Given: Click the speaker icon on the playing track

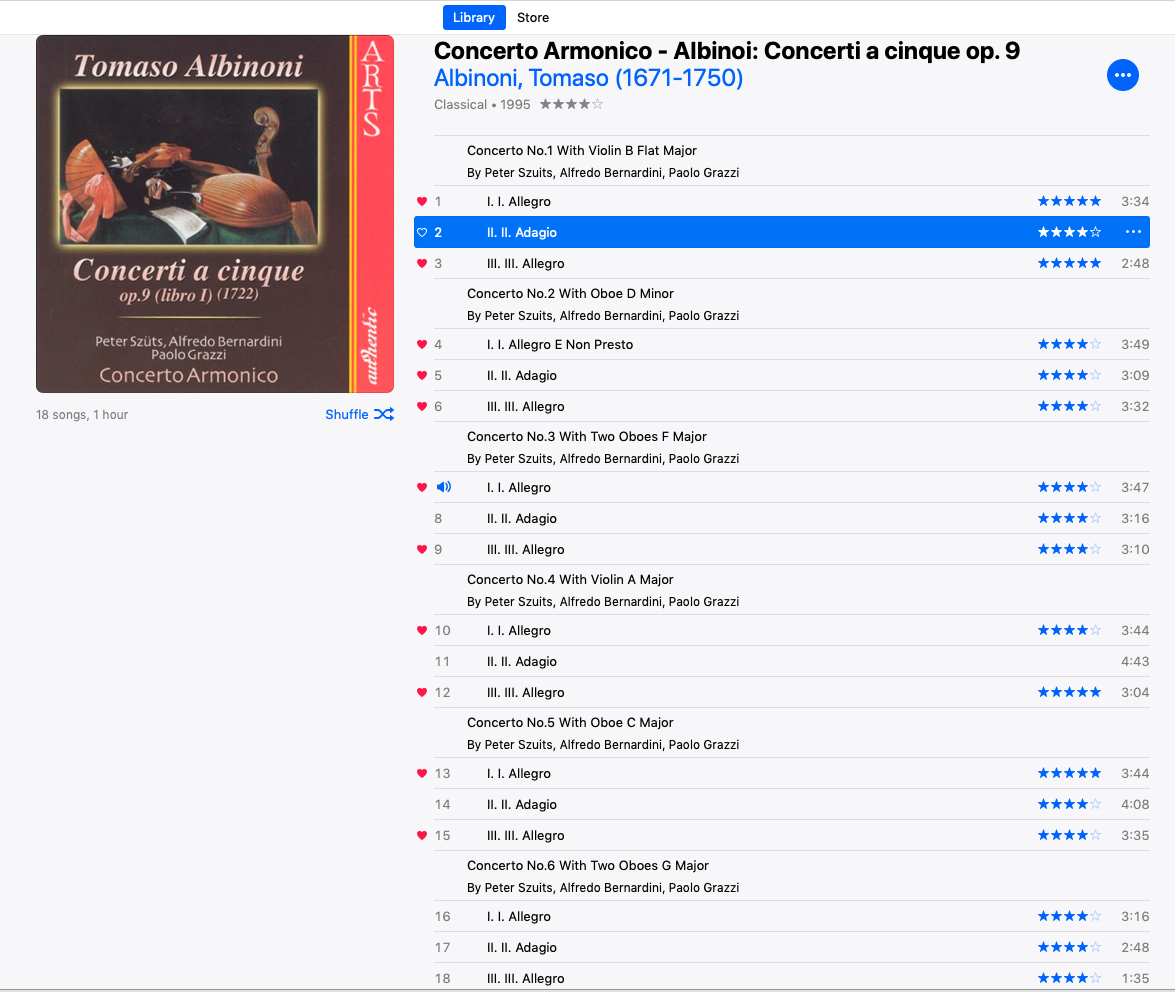Looking at the screenshot, I should [444, 487].
